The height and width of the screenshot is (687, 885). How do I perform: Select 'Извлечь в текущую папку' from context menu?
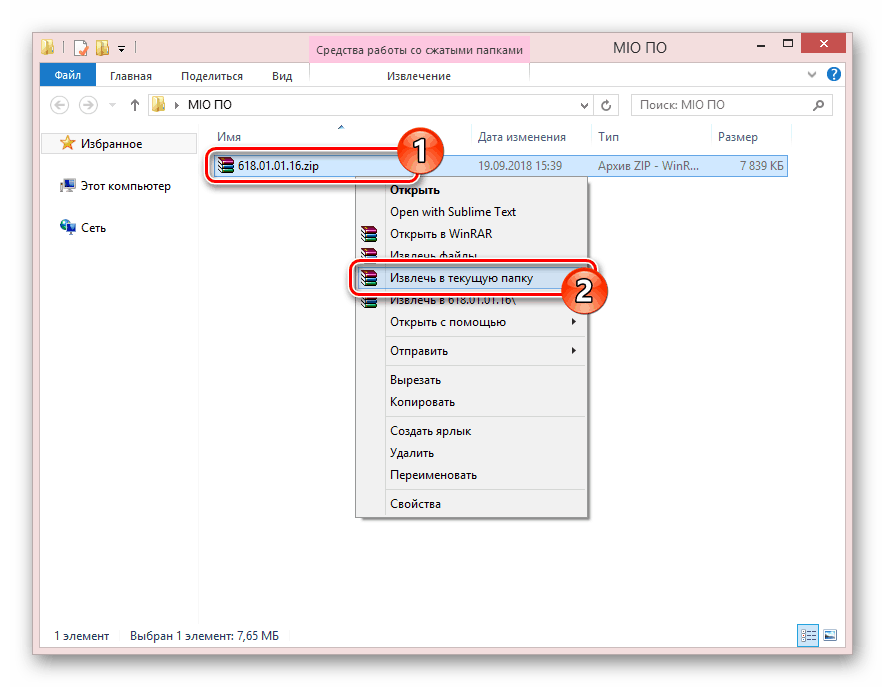[460, 278]
